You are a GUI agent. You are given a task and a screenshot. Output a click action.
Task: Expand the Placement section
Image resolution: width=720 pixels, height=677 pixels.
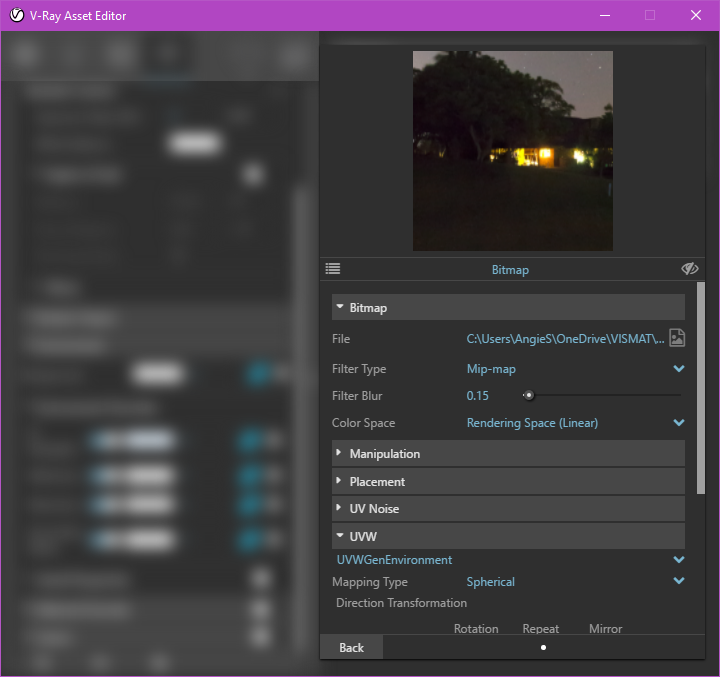(x=508, y=481)
